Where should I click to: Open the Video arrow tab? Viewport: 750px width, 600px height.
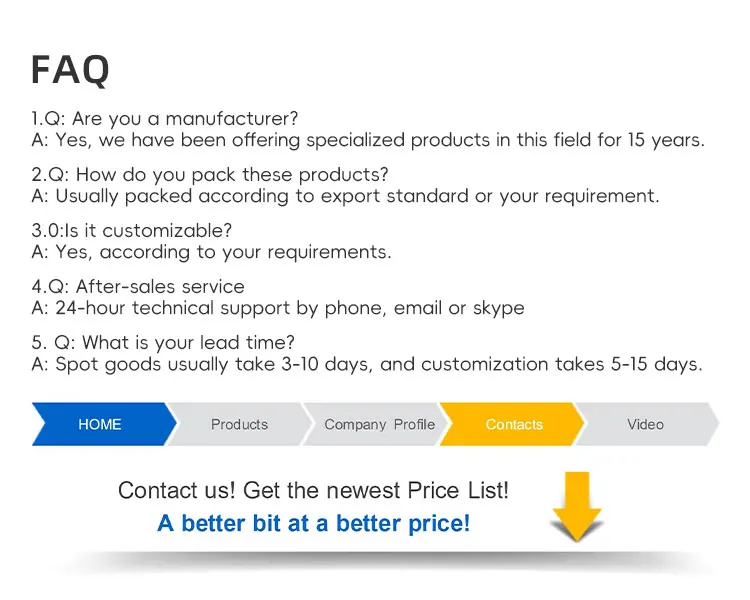click(x=646, y=424)
